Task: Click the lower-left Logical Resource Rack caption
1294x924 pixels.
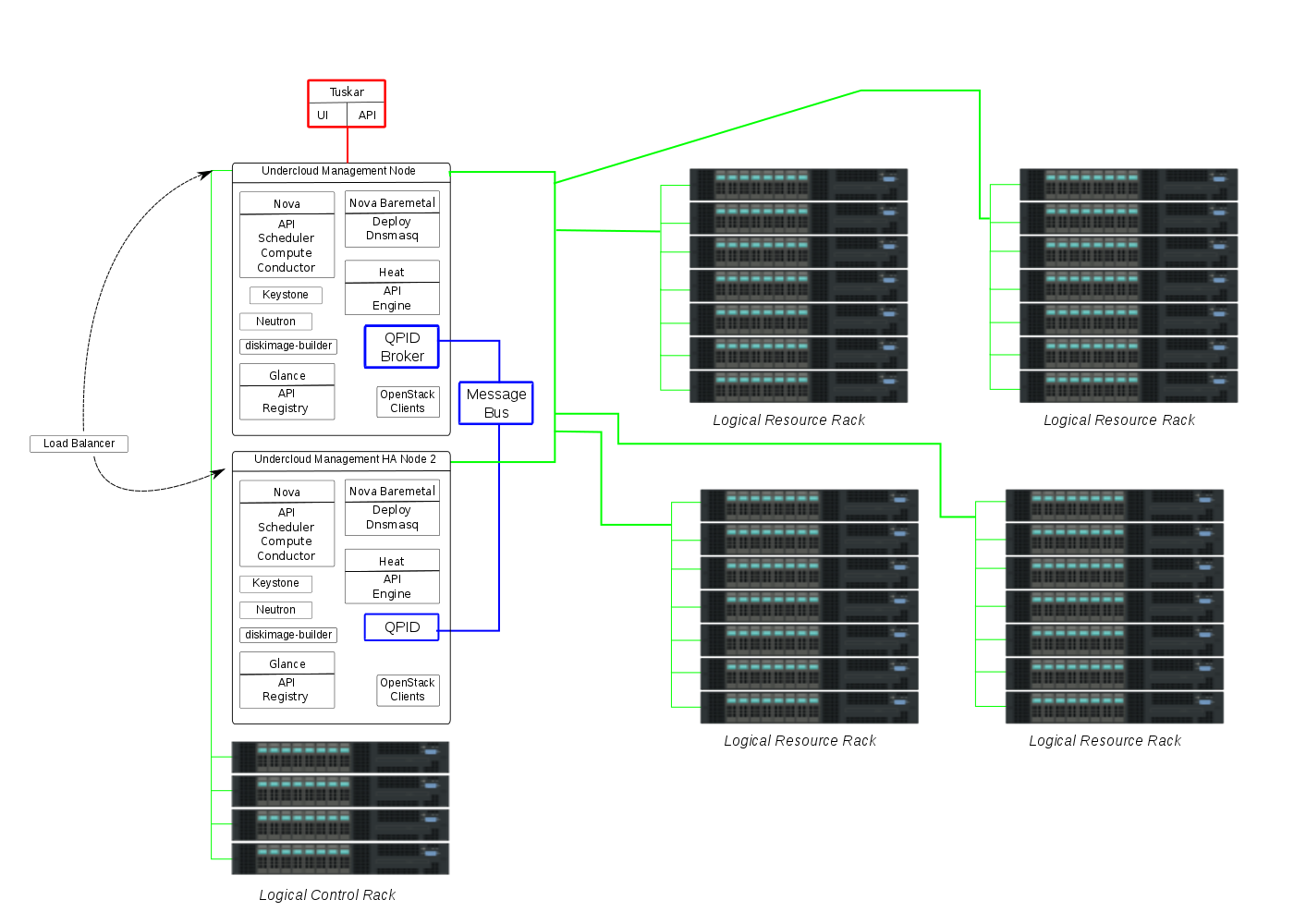Action: pos(800,741)
